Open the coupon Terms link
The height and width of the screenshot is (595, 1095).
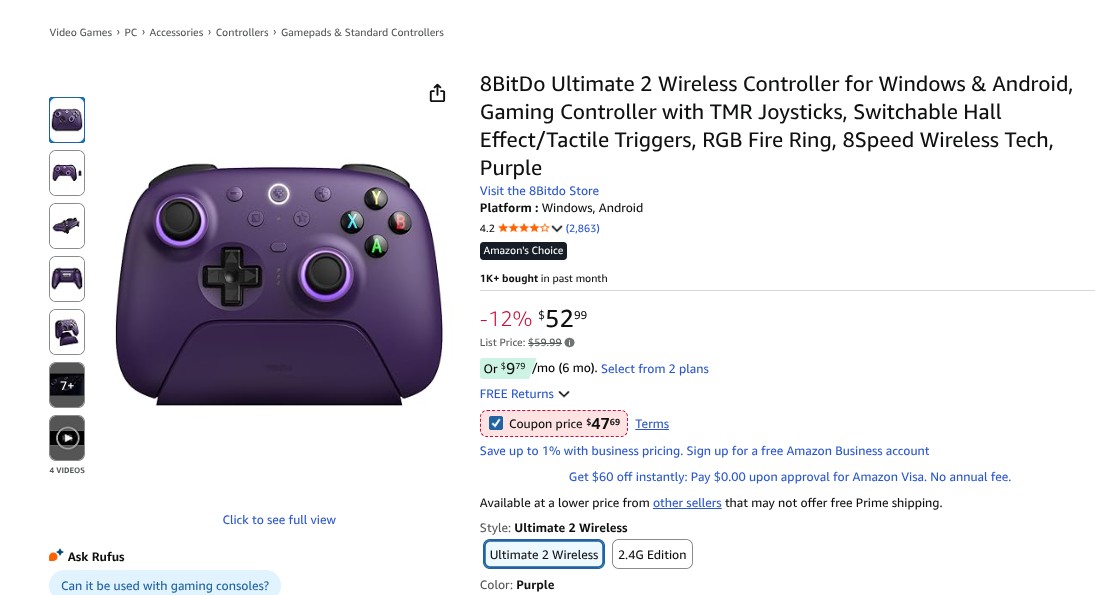coord(652,424)
